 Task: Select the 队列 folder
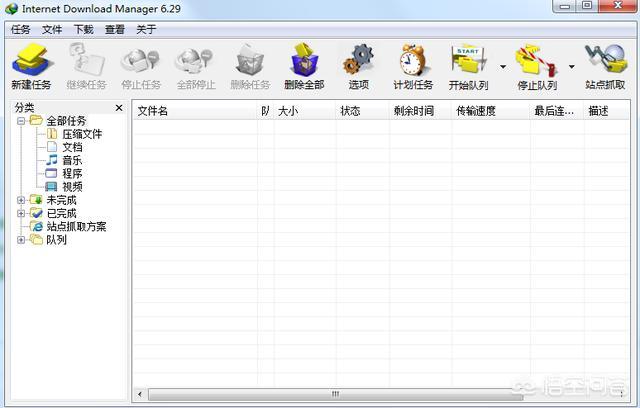48,239
